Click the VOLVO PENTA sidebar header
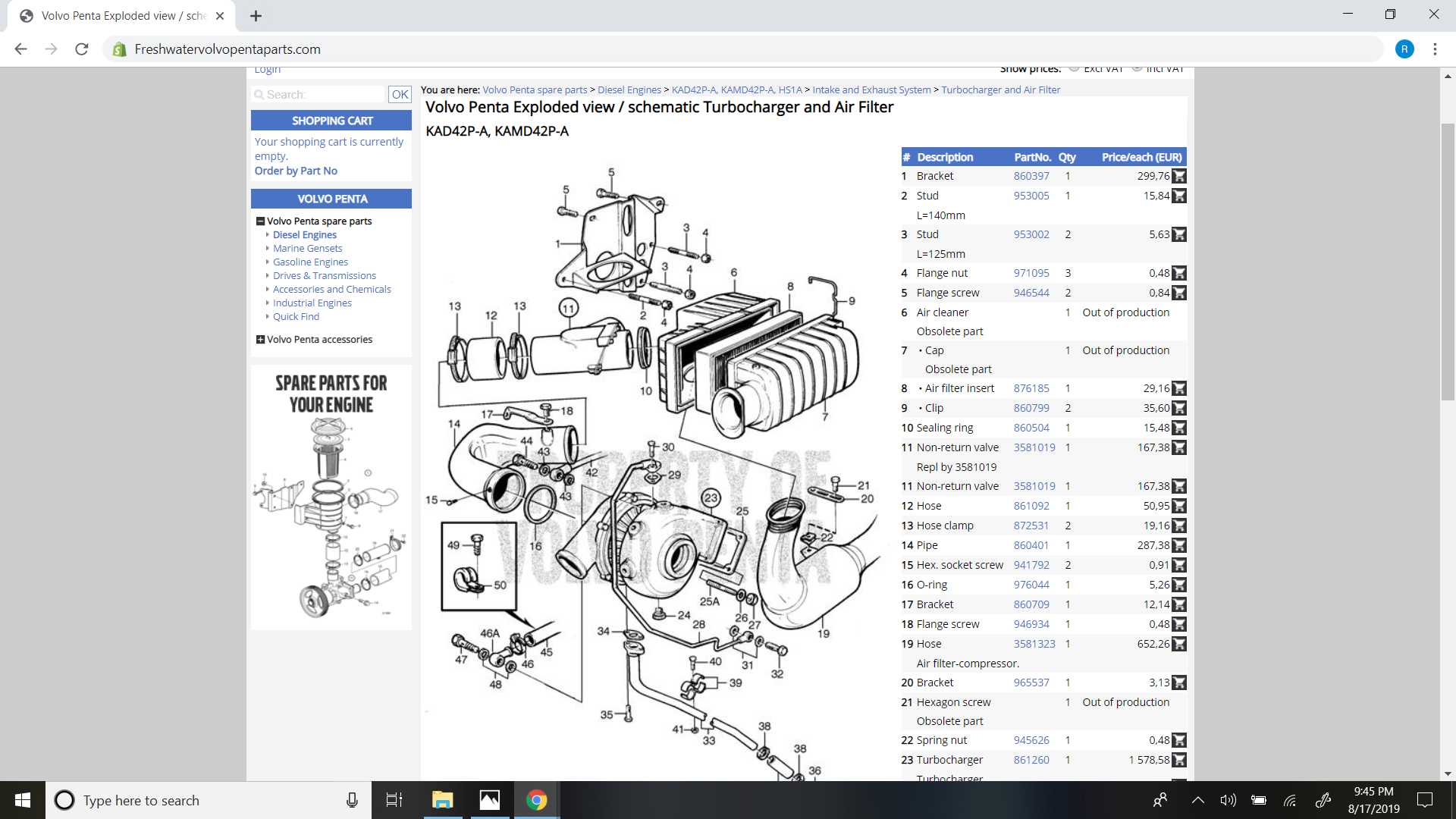The image size is (1456, 819). pos(331,199)
